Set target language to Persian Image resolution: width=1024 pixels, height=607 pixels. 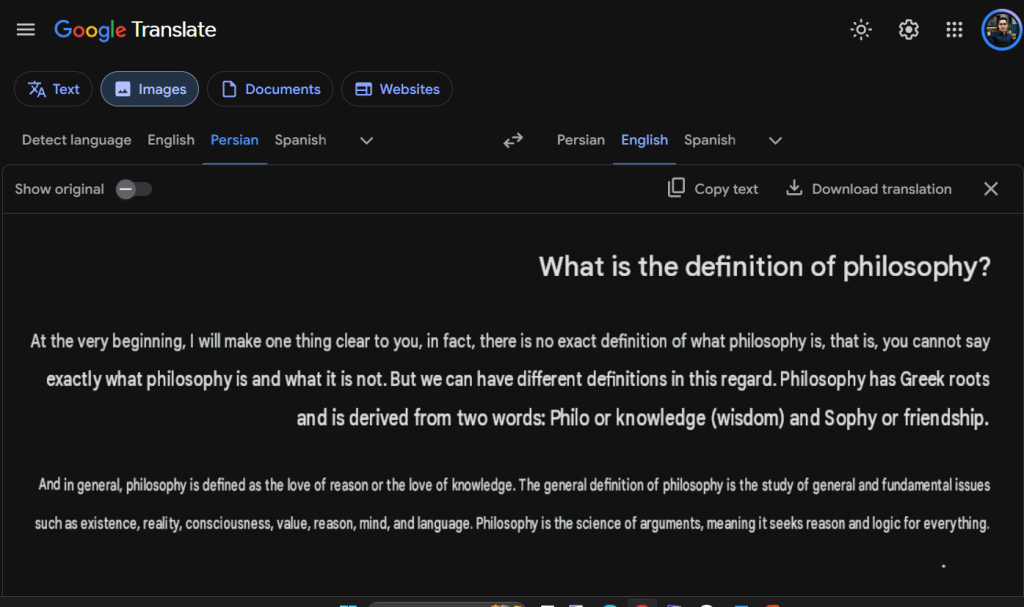[x=581, y=140]
